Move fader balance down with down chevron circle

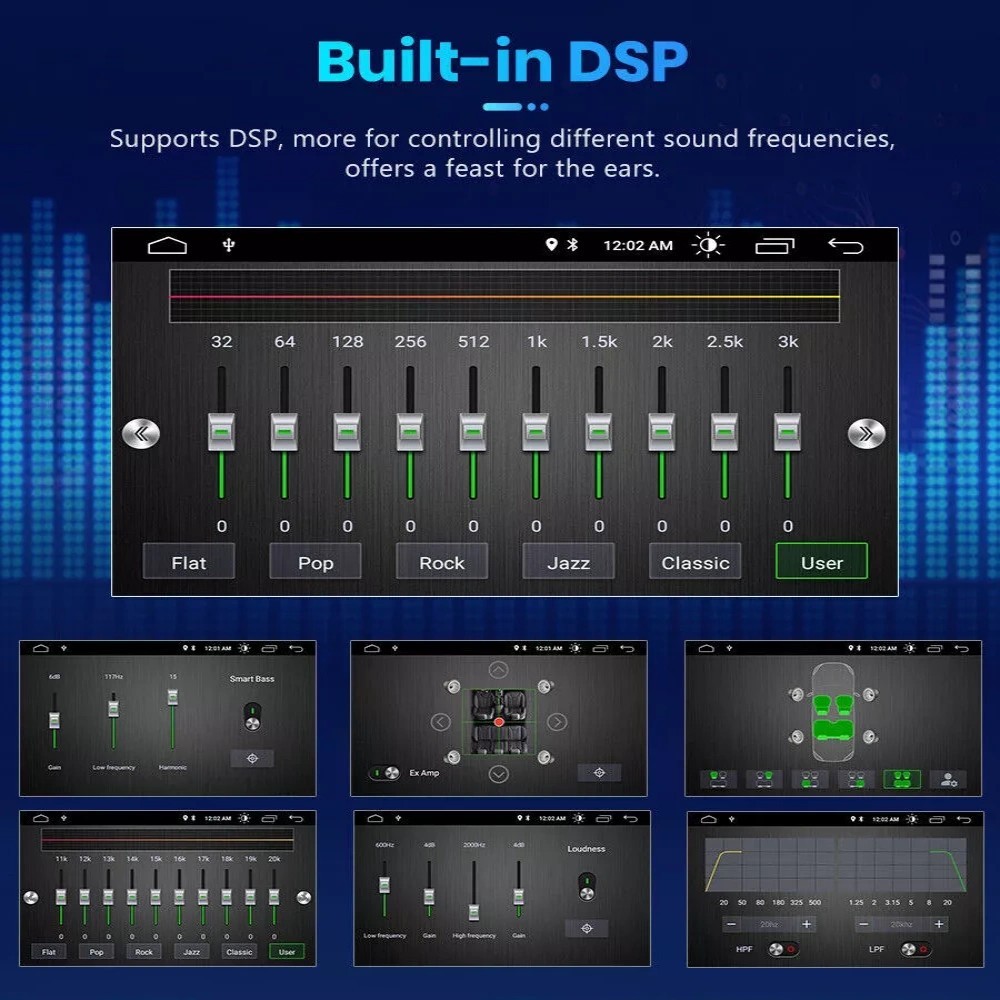(499, 774)
